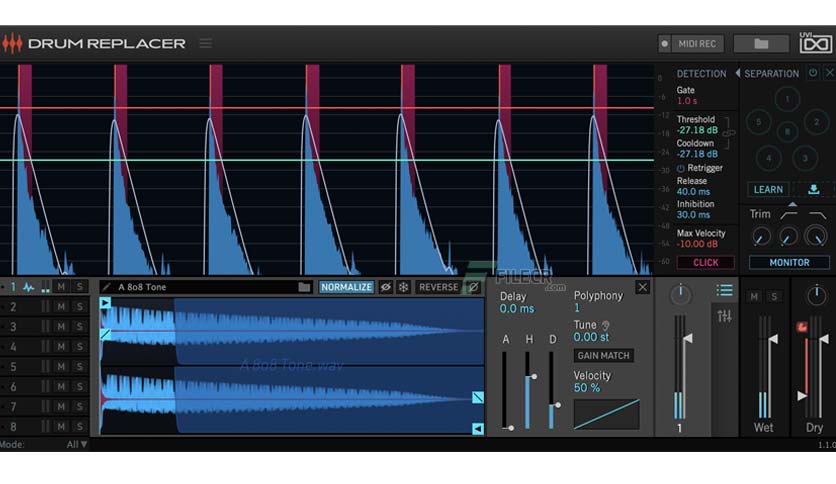Mute drum slot 3
This screenshot has height=484, width=836.
[x=61, y=326]
